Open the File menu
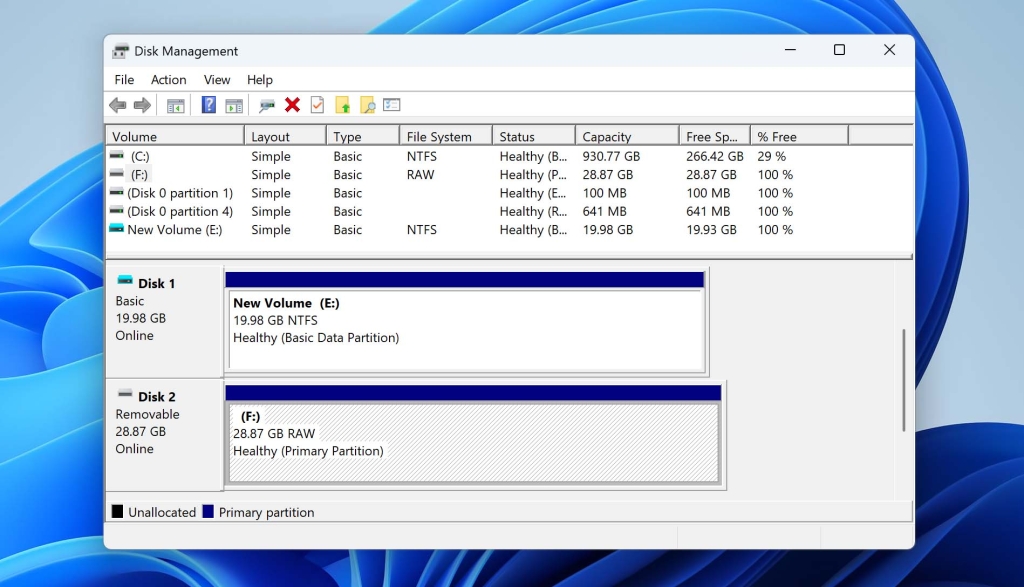Screen dimensions: 1024x587 tap(124, 80)
